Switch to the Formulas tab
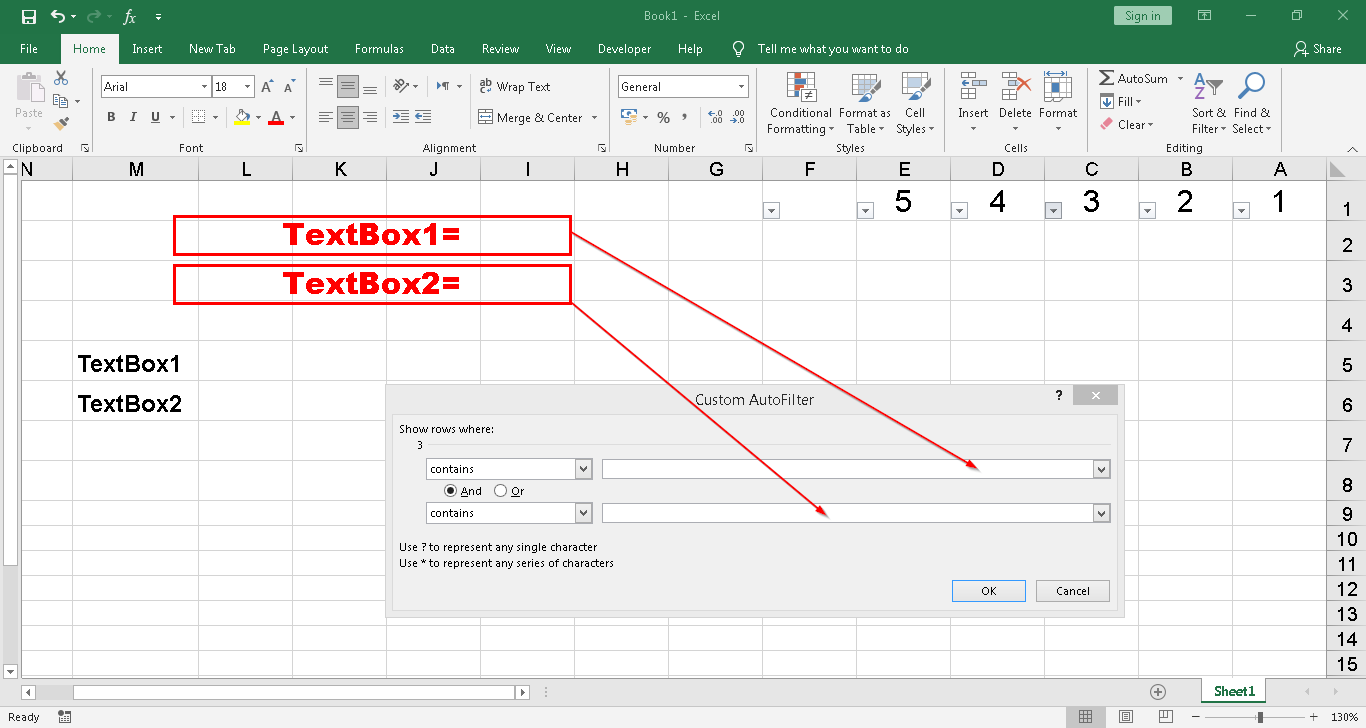1366x728 pixels. click(x=379, y=49)
